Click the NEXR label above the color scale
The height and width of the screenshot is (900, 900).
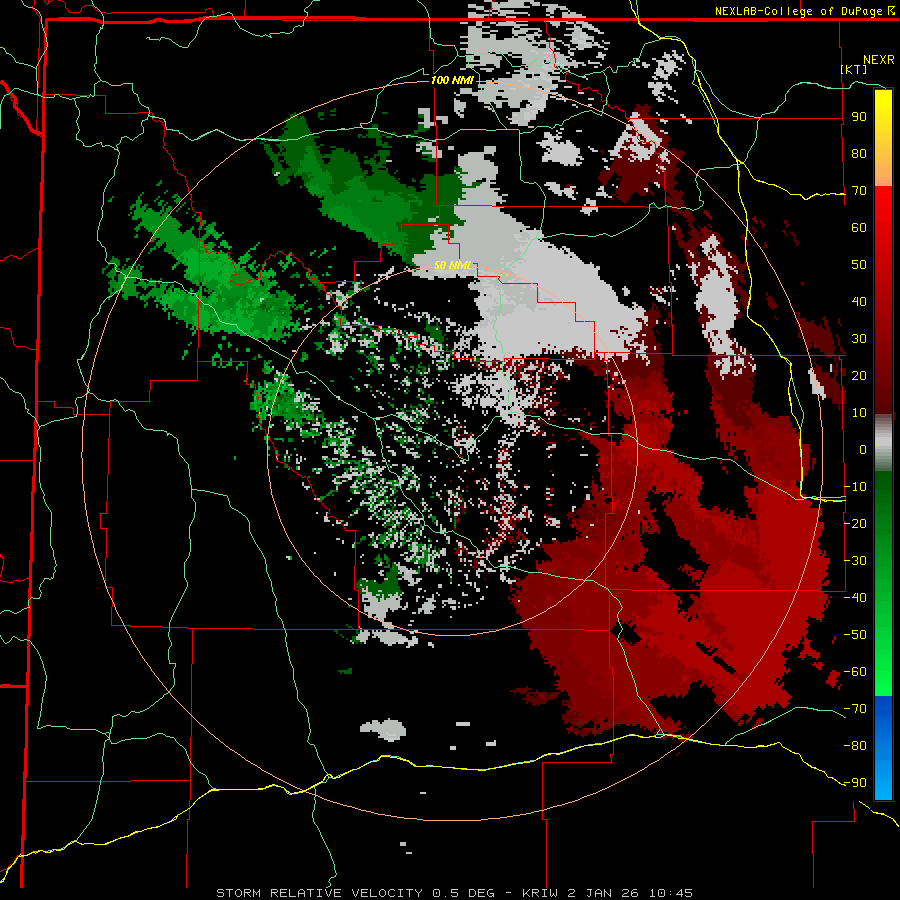pyautogui.click(x=878, y=60)
